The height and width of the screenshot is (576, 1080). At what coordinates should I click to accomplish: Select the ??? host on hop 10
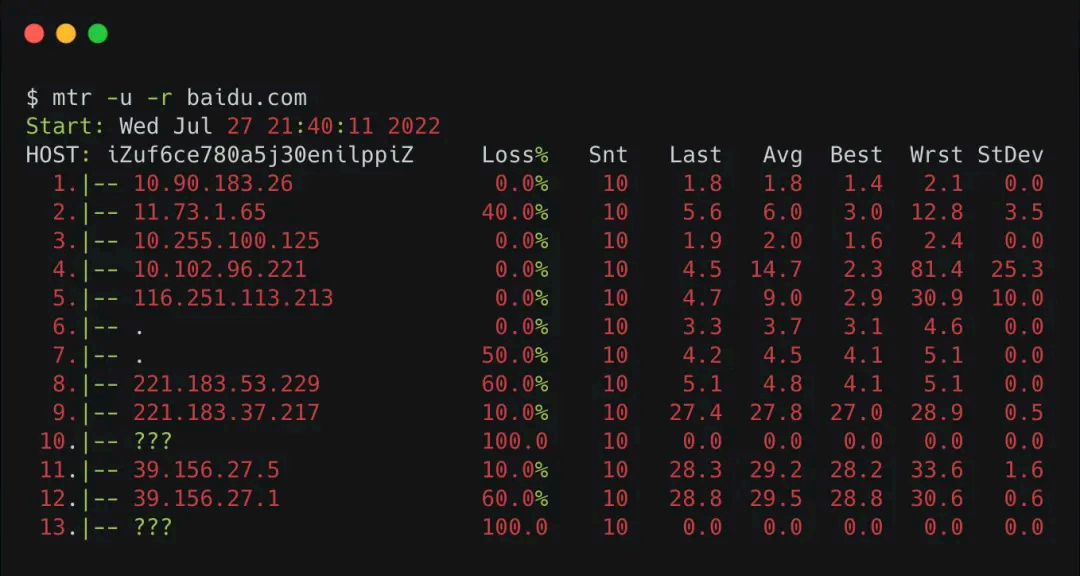coord(152,441)
